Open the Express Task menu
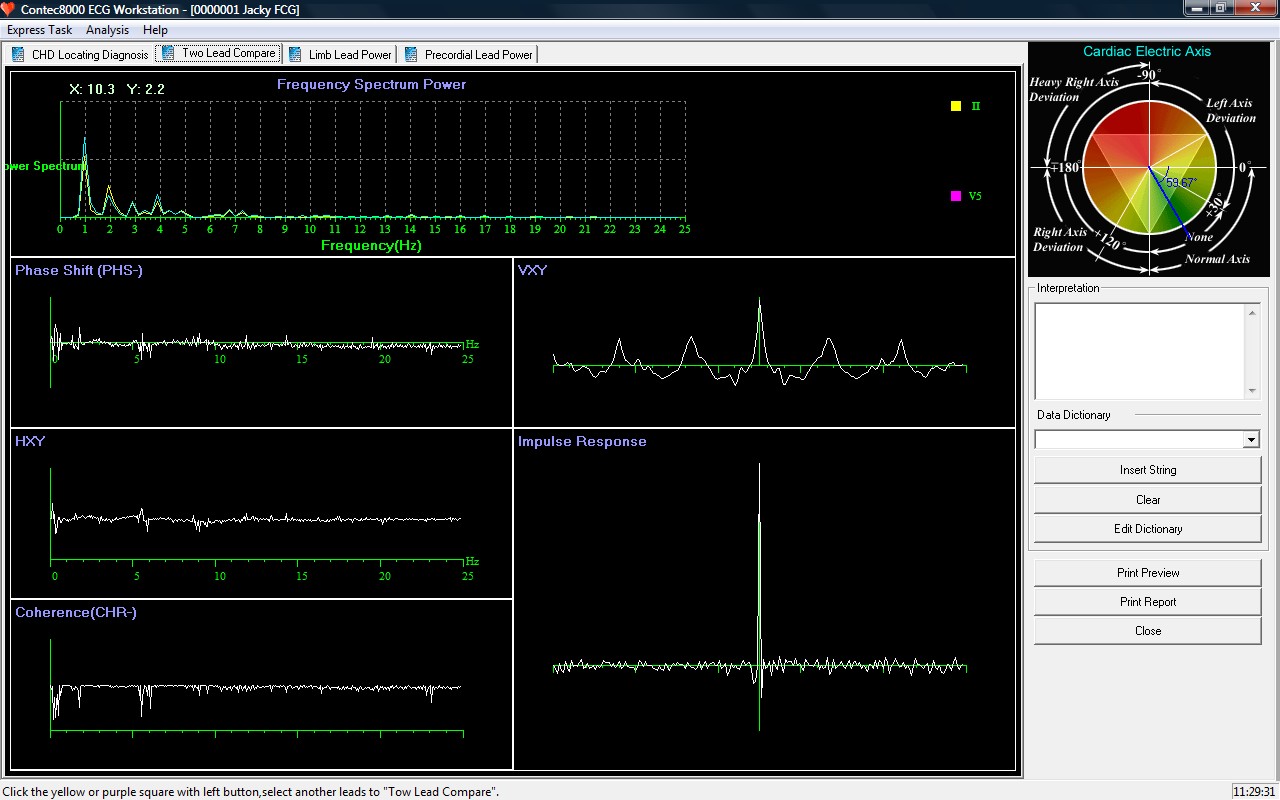Image resolution: width=1280 pixels, height=800 pixels. (39, 30)
